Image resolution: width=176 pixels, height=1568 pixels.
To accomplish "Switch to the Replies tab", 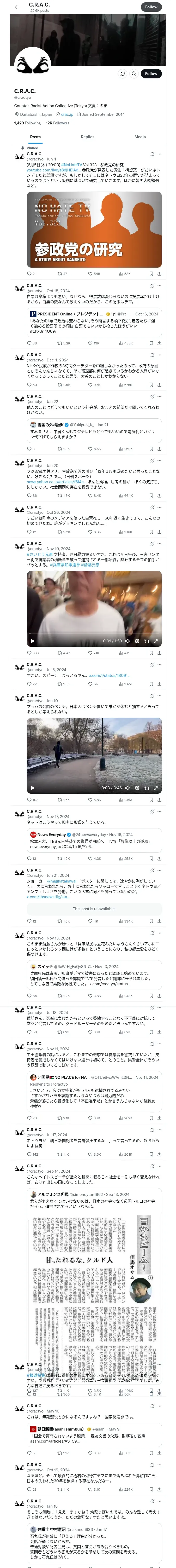I will click(87, 137).
